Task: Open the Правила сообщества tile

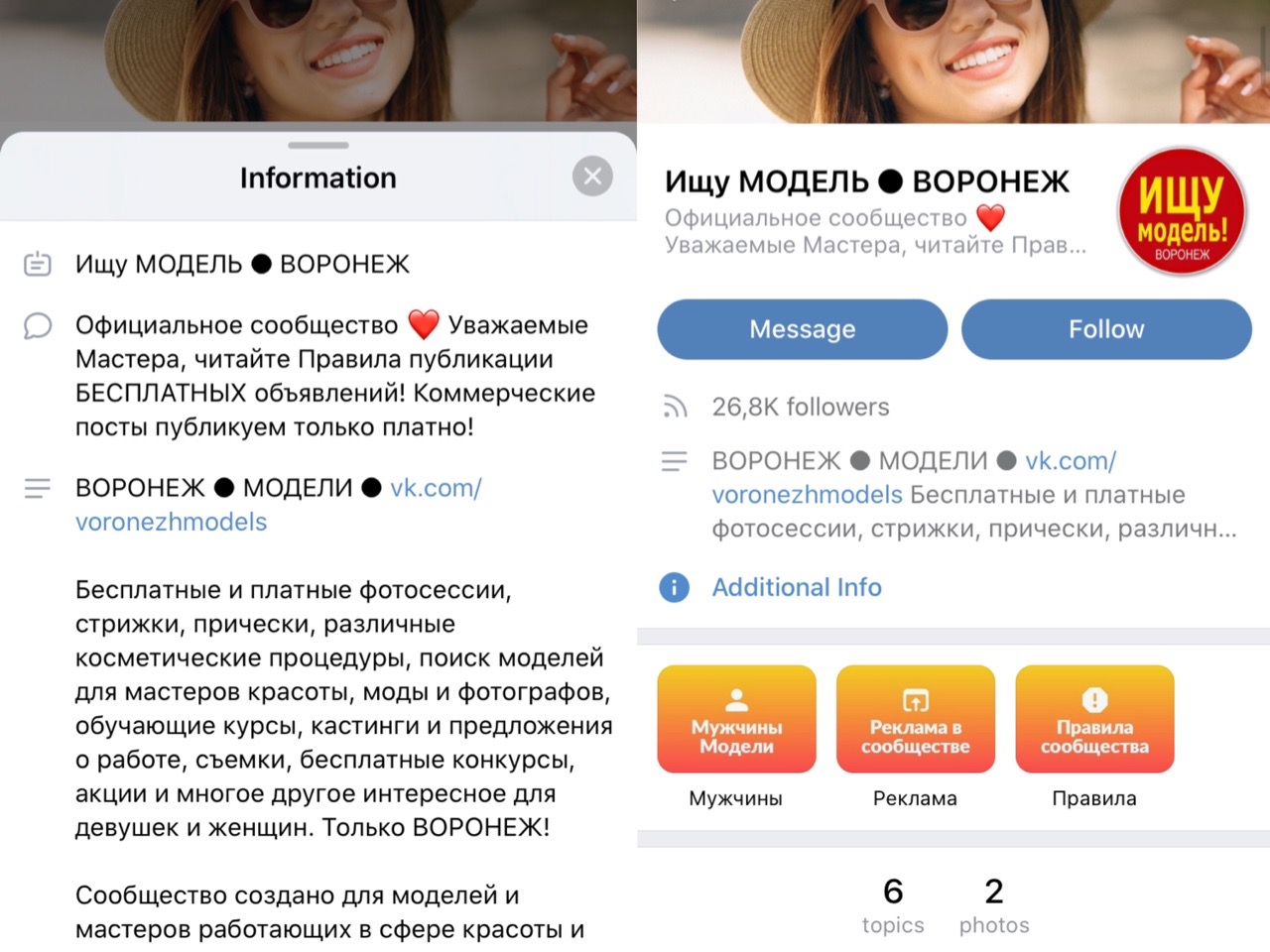Action: (x=1094, y=719)
